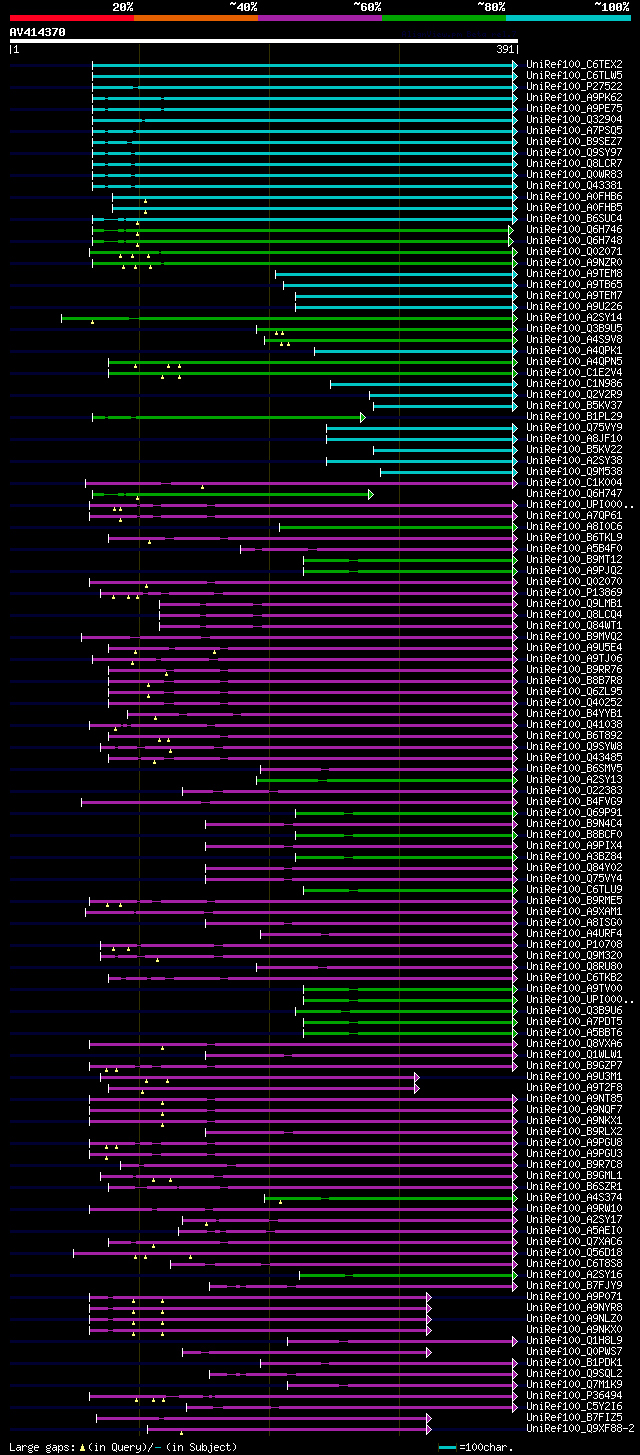Select the UniRef100_Q43381 label

[x=574, y=185]
